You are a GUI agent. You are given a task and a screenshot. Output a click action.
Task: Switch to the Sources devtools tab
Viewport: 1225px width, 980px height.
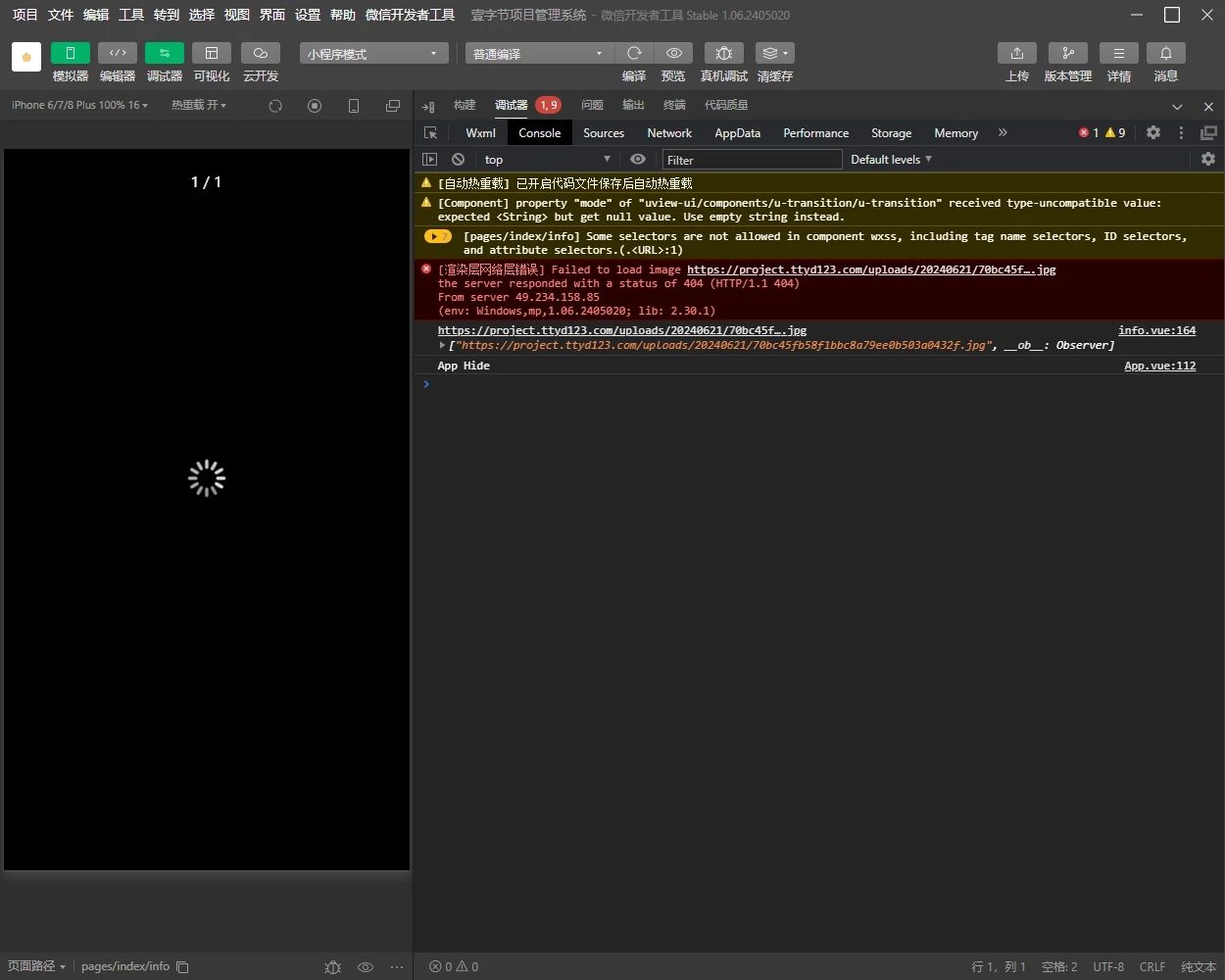pos(604,133)
